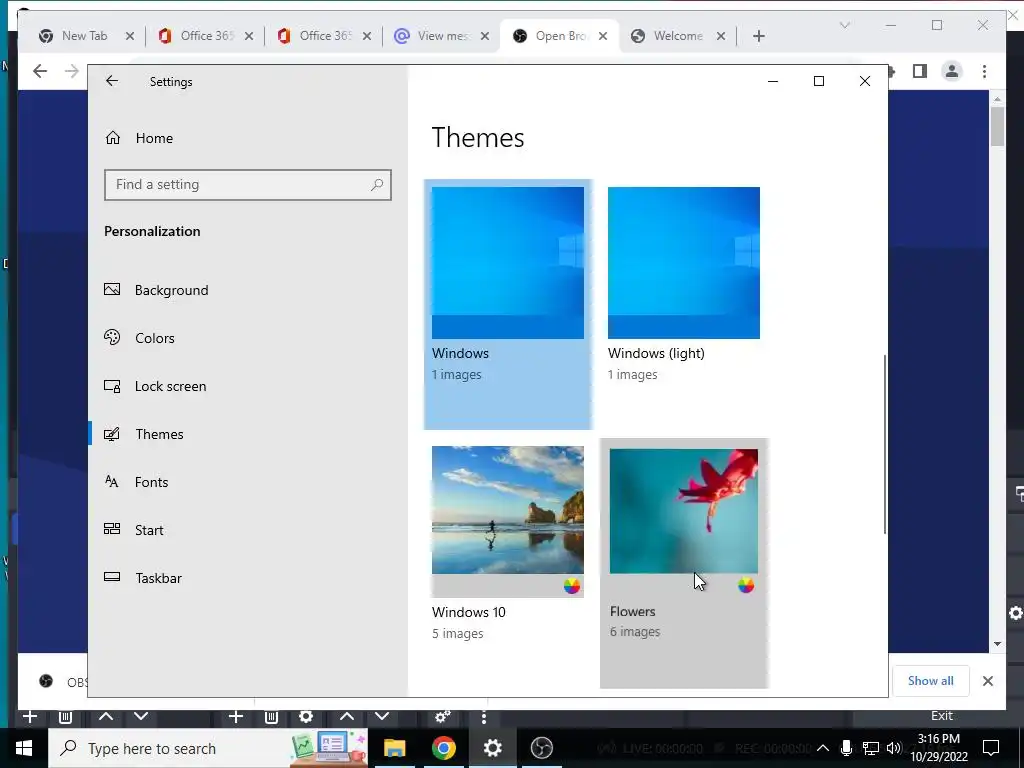Image resolution: width=1024 pixels, height=768 pixels.
Task: Show hidden tray icons chevron
Action: (823, 748)
